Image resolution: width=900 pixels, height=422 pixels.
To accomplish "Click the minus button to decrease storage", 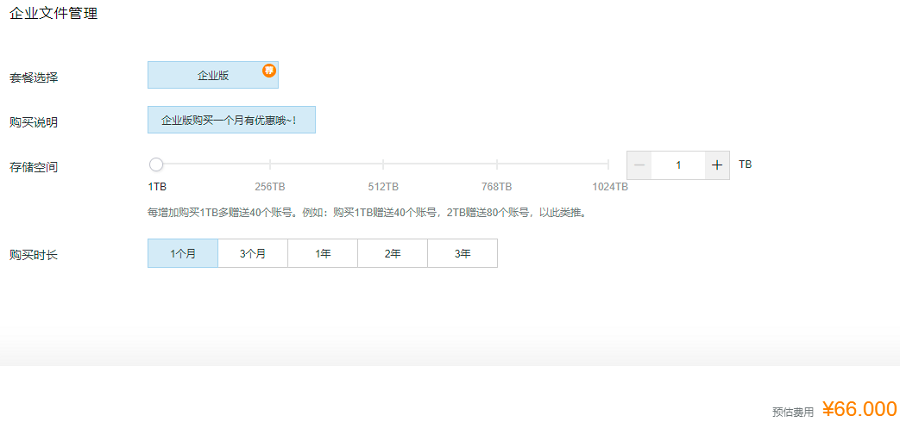I will pyautogui.click(x=639, y=165).
